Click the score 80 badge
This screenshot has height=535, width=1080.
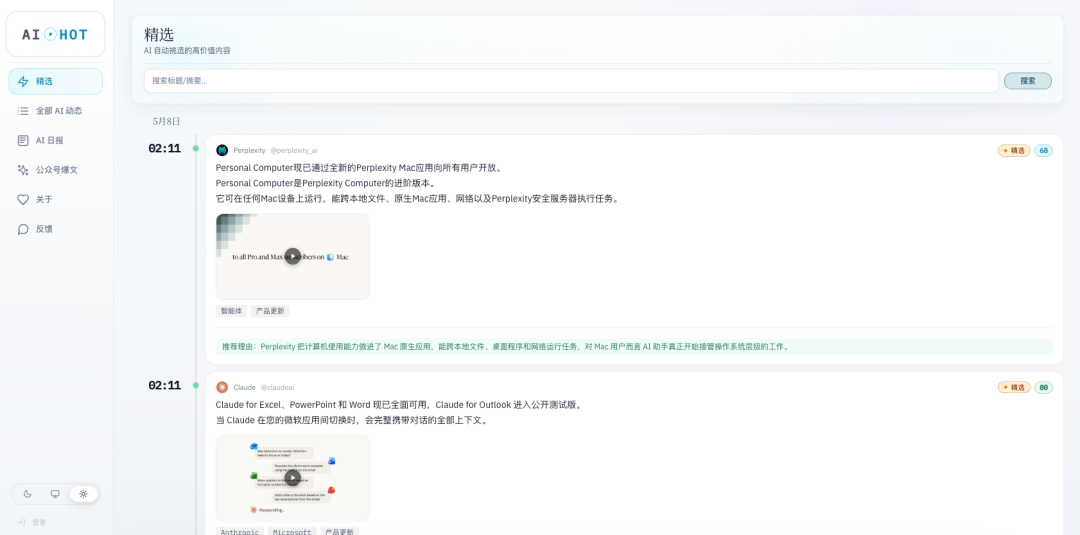pyautogui.click(x=1043, y=388)
